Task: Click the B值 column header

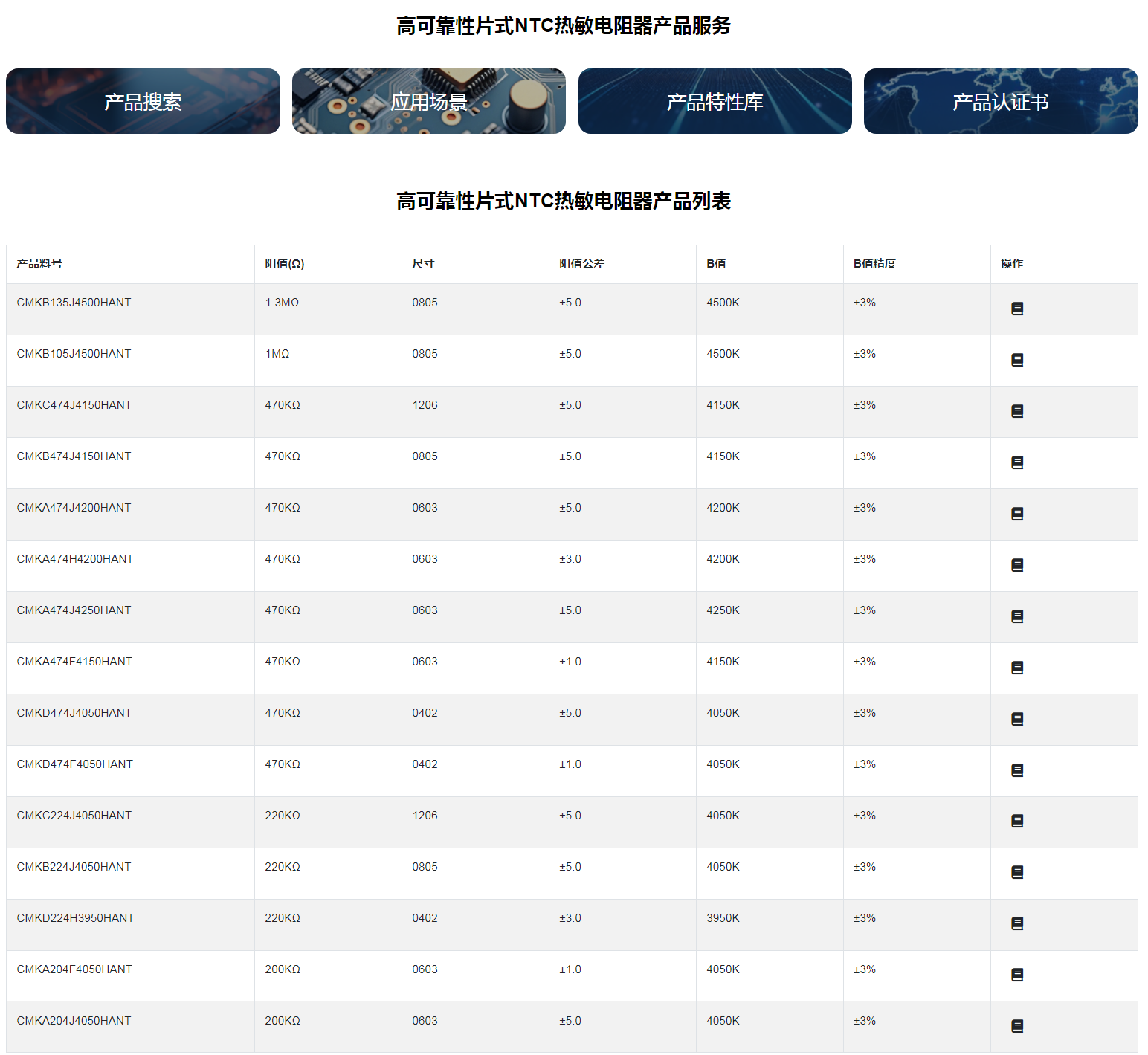Action: point(716,263)
